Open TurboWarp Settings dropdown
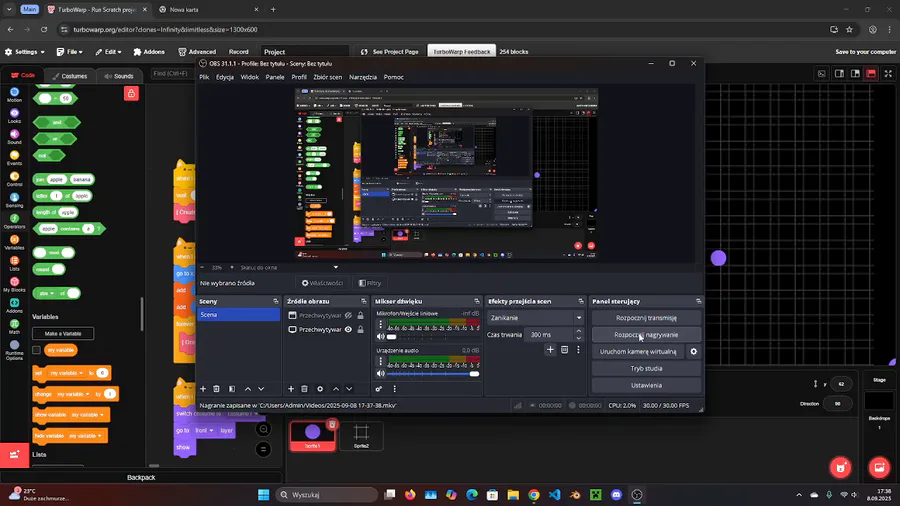Image resolution: width=900 pixels, height=506 pixels. point(25,52)
